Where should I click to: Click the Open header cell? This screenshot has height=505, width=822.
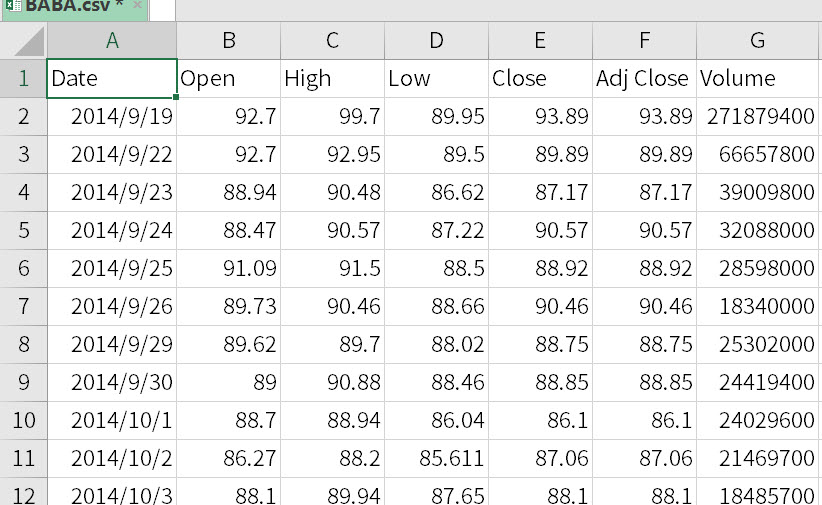229,78
